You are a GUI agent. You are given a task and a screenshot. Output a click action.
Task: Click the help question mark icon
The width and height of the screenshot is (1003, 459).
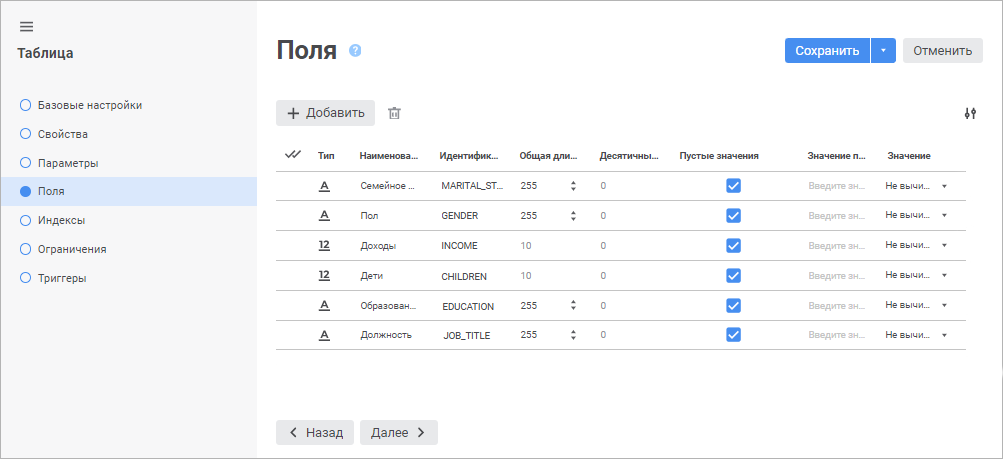(355, 51)
